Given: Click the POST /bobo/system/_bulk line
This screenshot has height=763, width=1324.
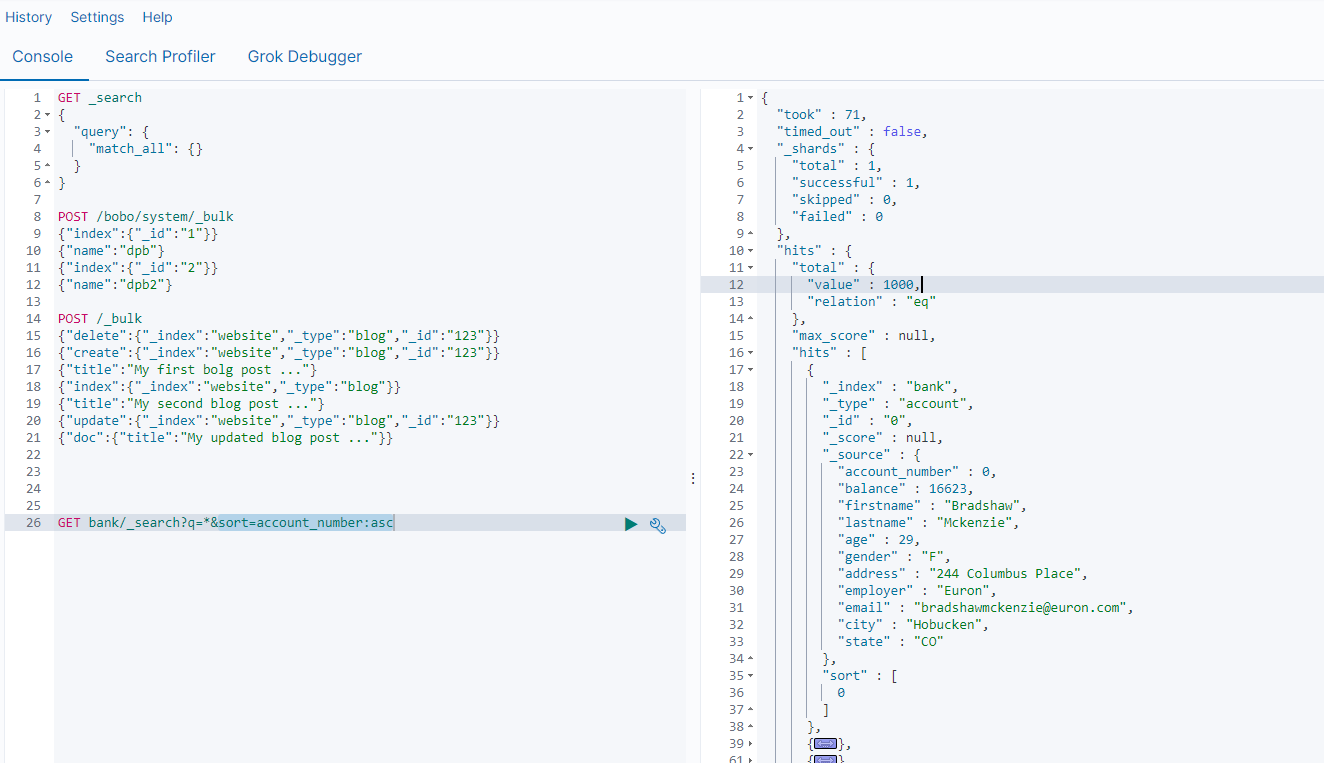Looking at the screenshot, I should pyautogui.click(x=146, y=217).
